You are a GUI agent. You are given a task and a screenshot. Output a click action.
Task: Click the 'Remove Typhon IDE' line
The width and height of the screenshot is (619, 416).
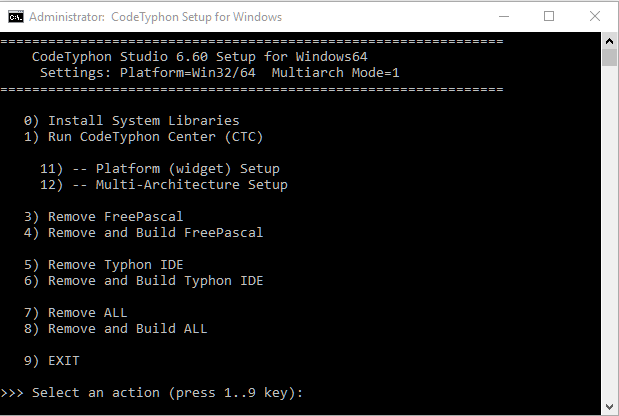[x=103, y=264]
